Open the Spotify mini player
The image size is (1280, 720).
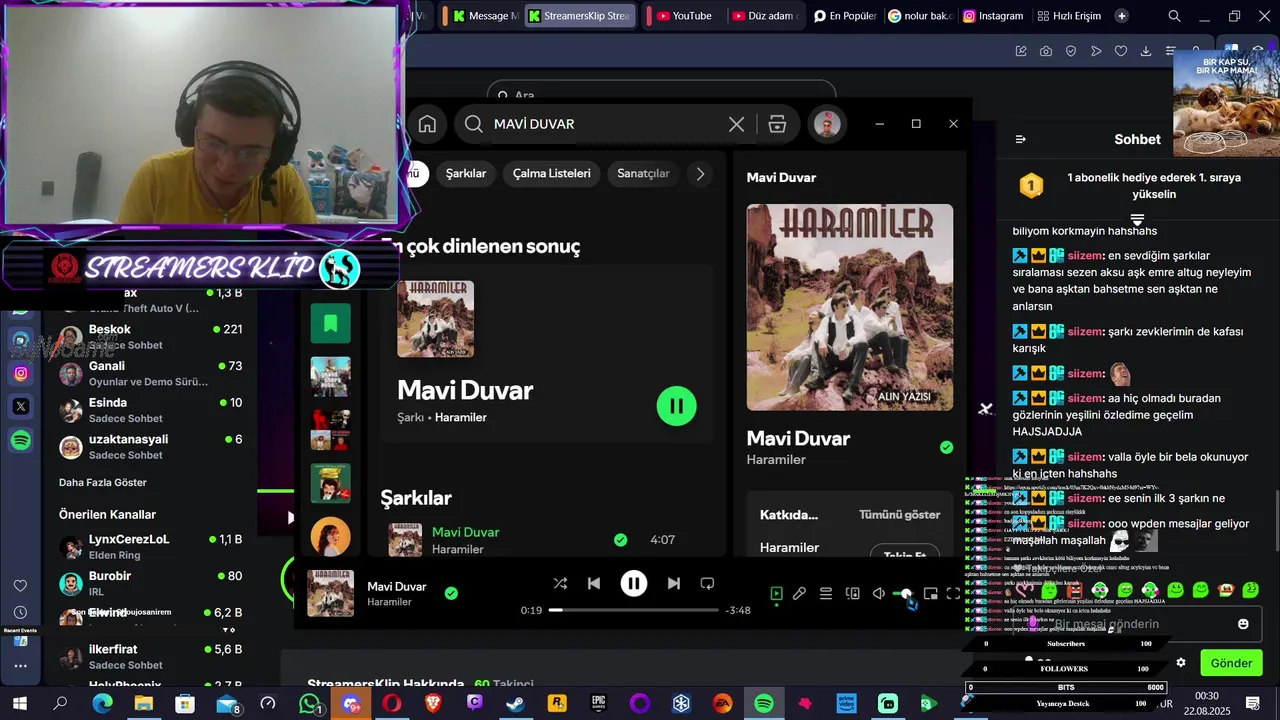pos(930,594)
